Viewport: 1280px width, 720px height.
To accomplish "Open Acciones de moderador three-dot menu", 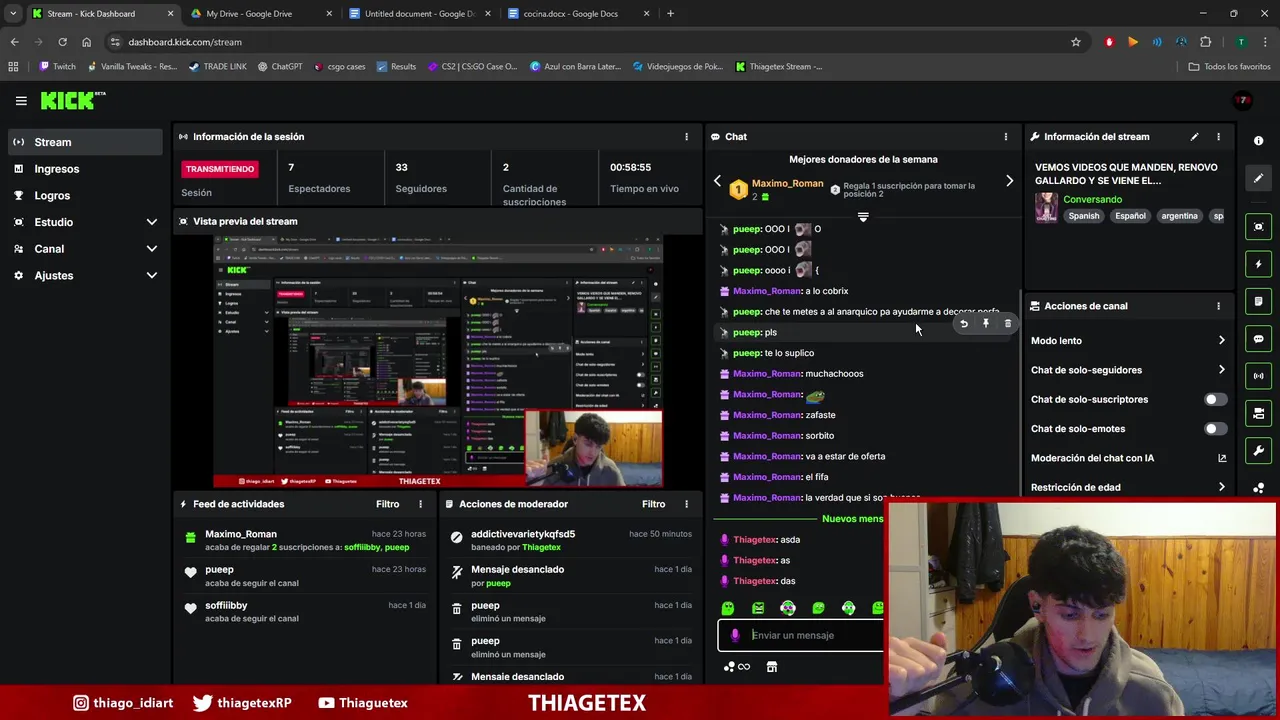I will (x=686, y=504).
